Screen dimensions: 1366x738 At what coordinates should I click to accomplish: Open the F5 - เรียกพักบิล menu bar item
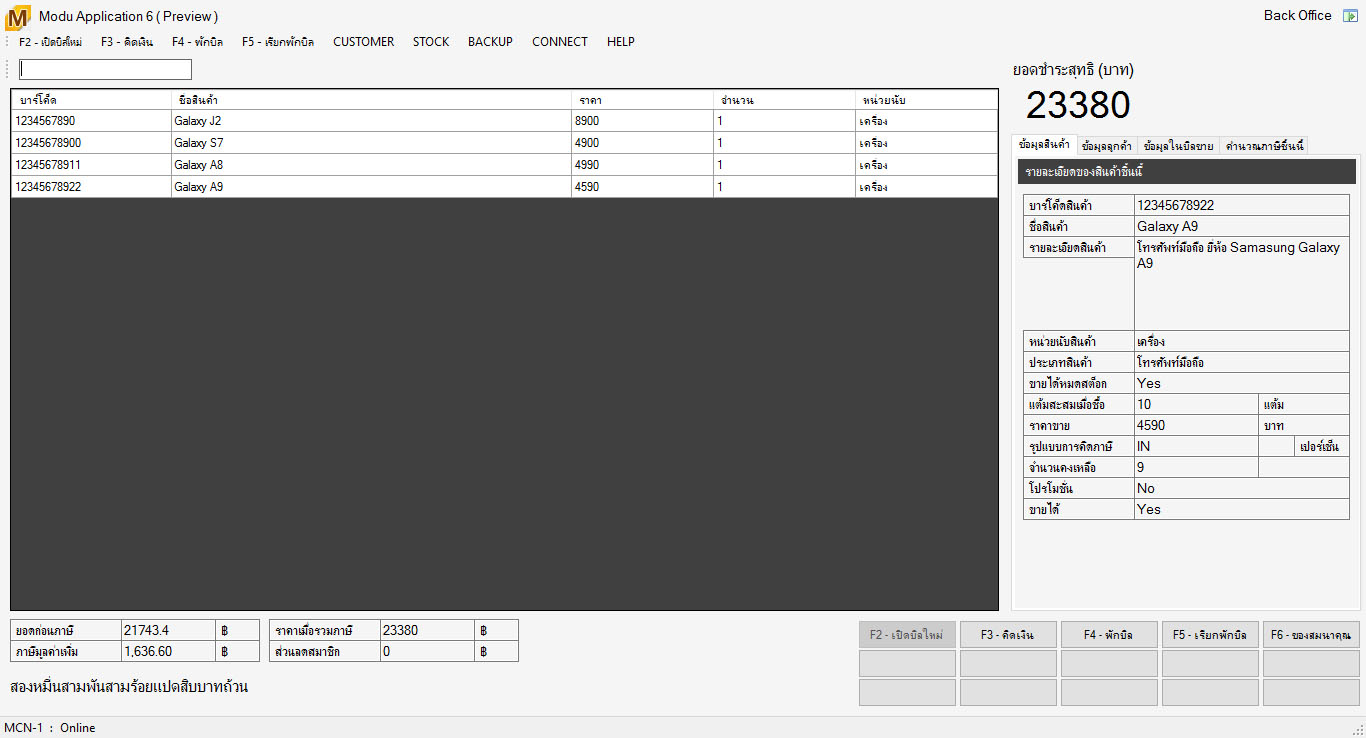(x=277, y=42)
